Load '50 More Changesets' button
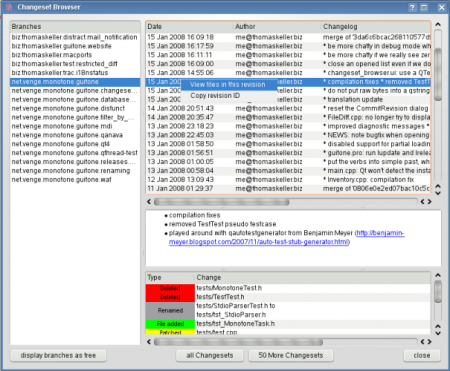This screenshot has width=450, height=371. coord(291,356)
